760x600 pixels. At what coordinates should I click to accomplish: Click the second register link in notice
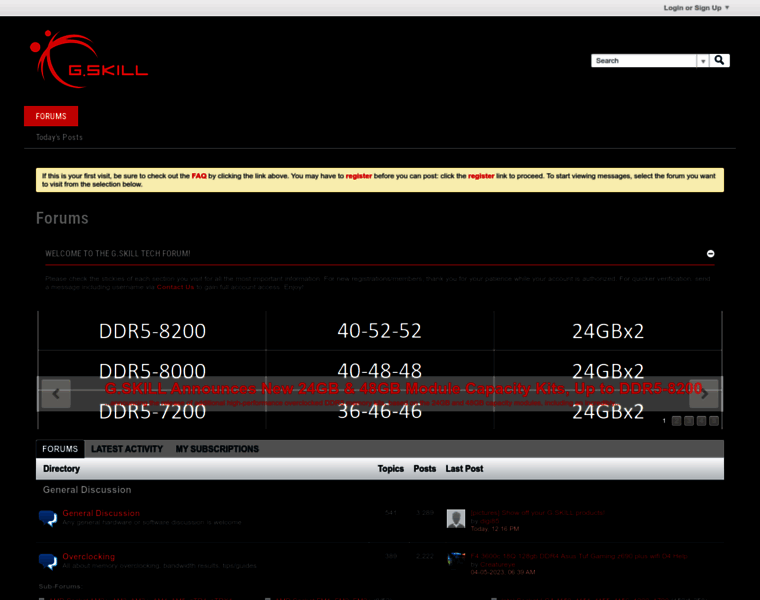click(481, 176)
